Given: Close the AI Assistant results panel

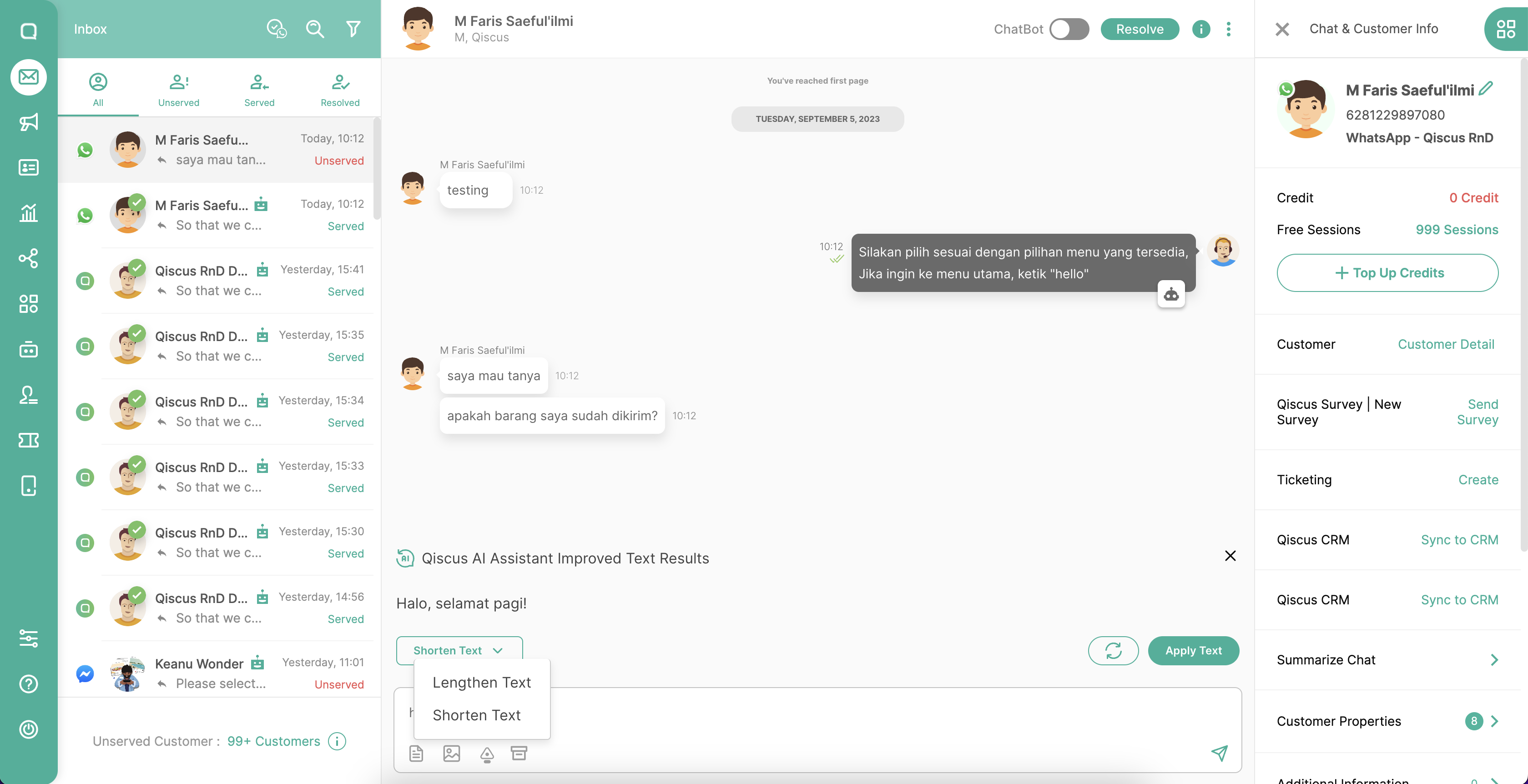Looking at the screenshot, I should 1230,556.
